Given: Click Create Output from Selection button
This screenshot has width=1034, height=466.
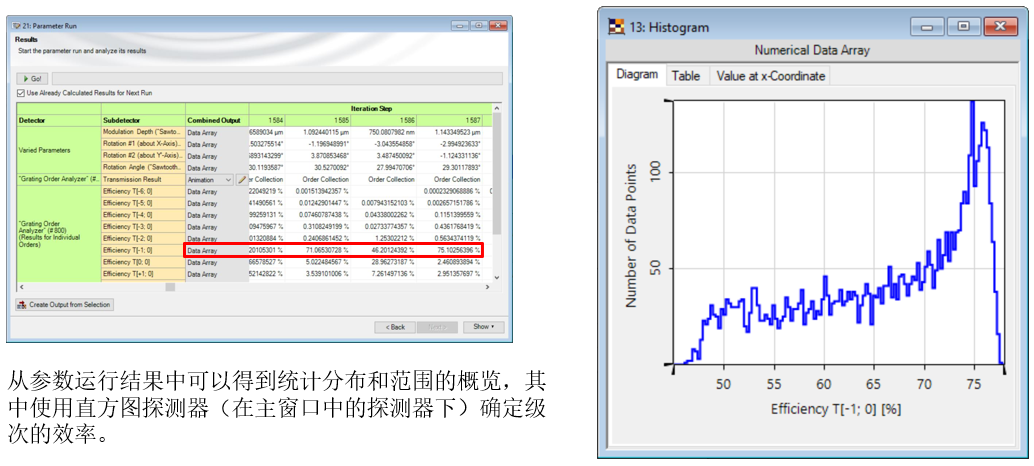Looking at the screenshot, I should 65,305.
